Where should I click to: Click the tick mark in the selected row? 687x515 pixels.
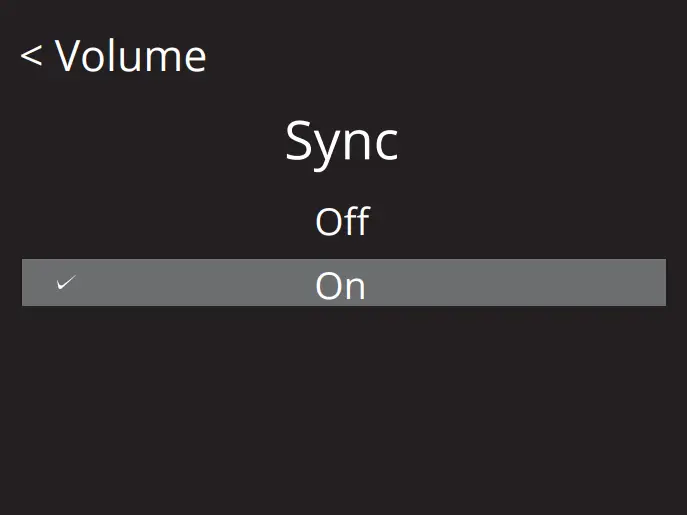pos(67,284)
